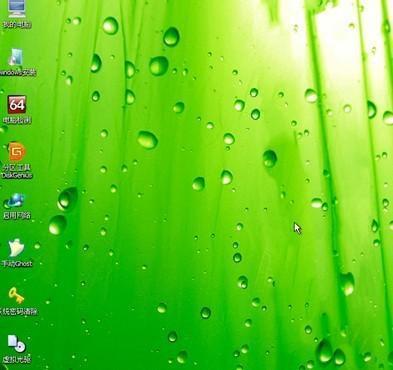This screenshot has height=370, width=393.
Task: Select the My Computer monitor icon
Action: 16,9
